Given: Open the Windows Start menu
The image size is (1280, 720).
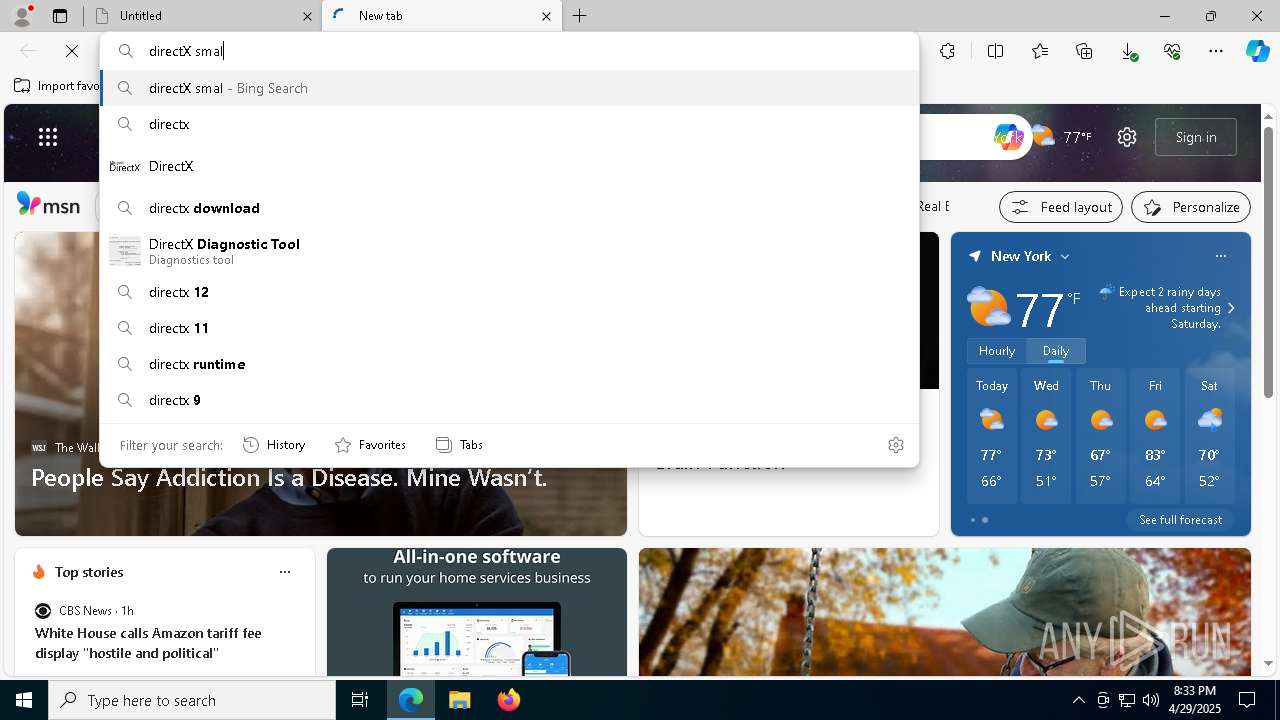Looking at the screenshot, I should click(24, 700).
